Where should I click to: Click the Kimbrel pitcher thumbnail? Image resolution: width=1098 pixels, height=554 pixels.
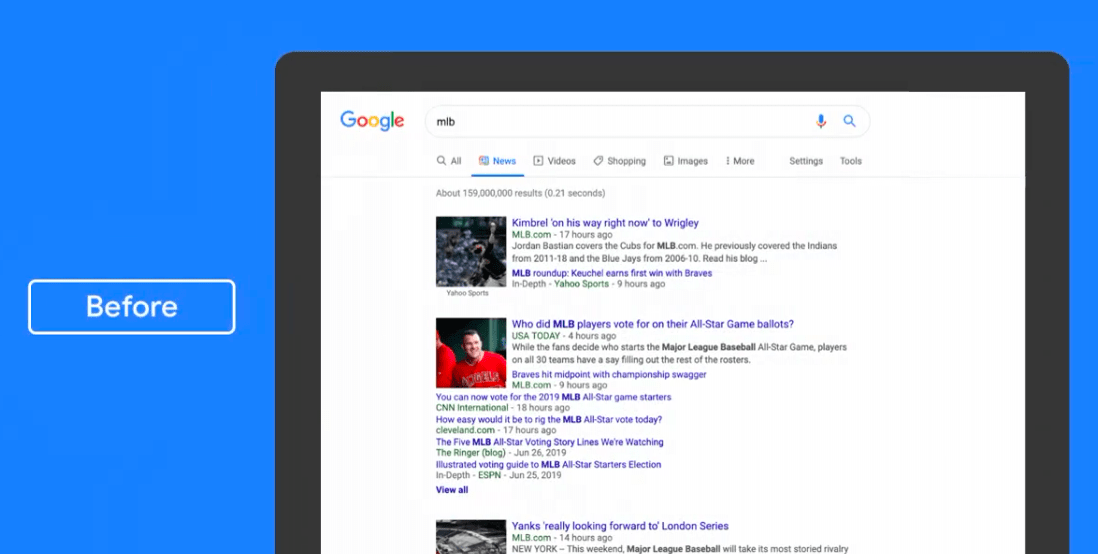click(471, 251)
